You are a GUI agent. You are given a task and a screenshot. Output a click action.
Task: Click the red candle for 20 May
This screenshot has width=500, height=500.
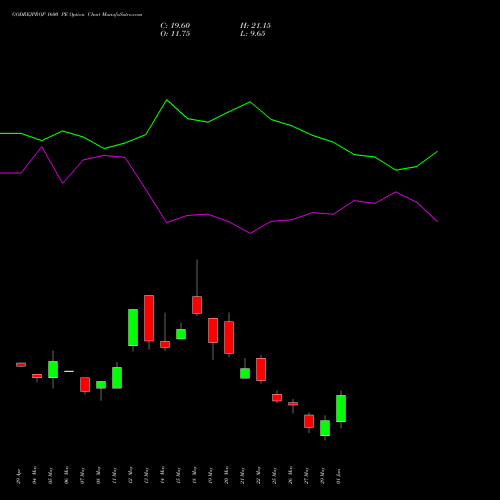point(229,337)
